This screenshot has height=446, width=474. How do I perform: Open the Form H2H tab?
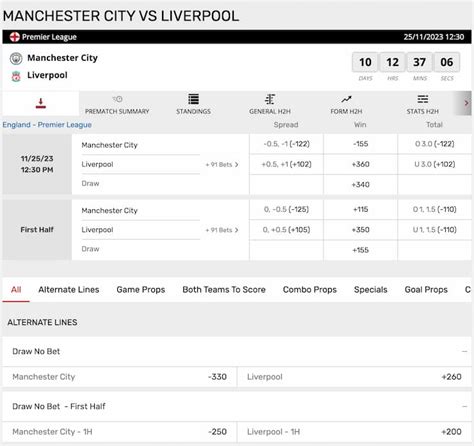point(346,105)
